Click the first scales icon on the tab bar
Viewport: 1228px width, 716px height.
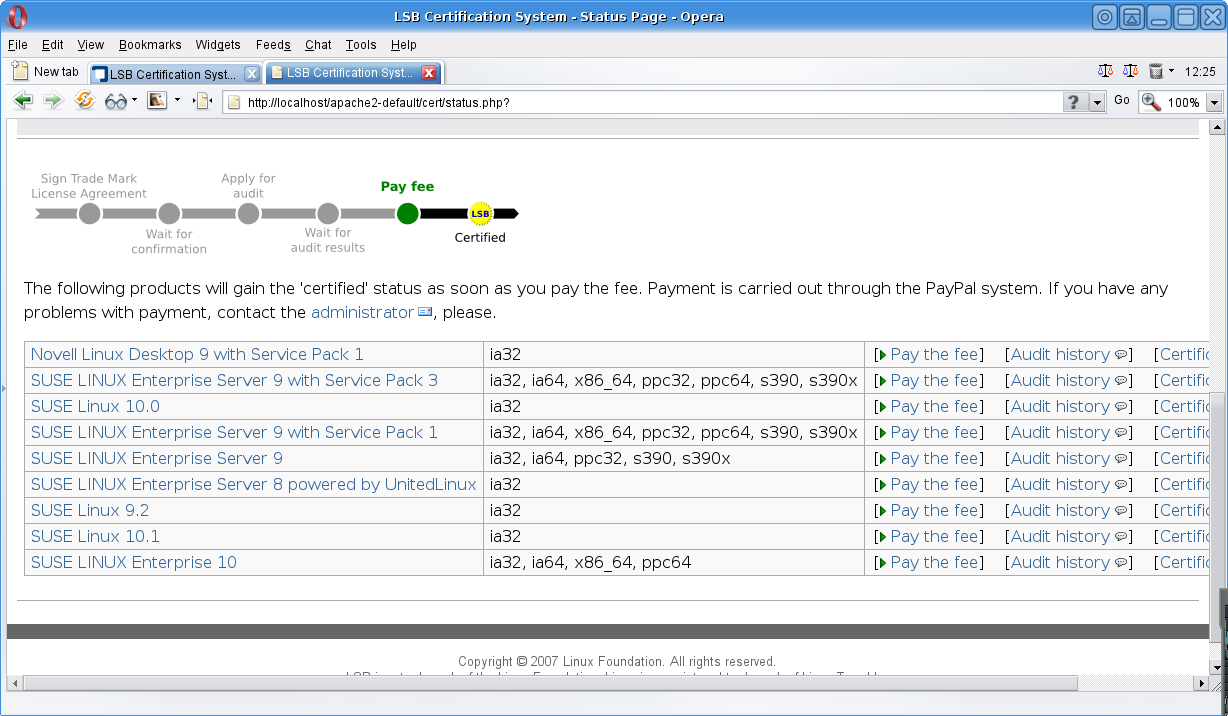point(1105,72)
